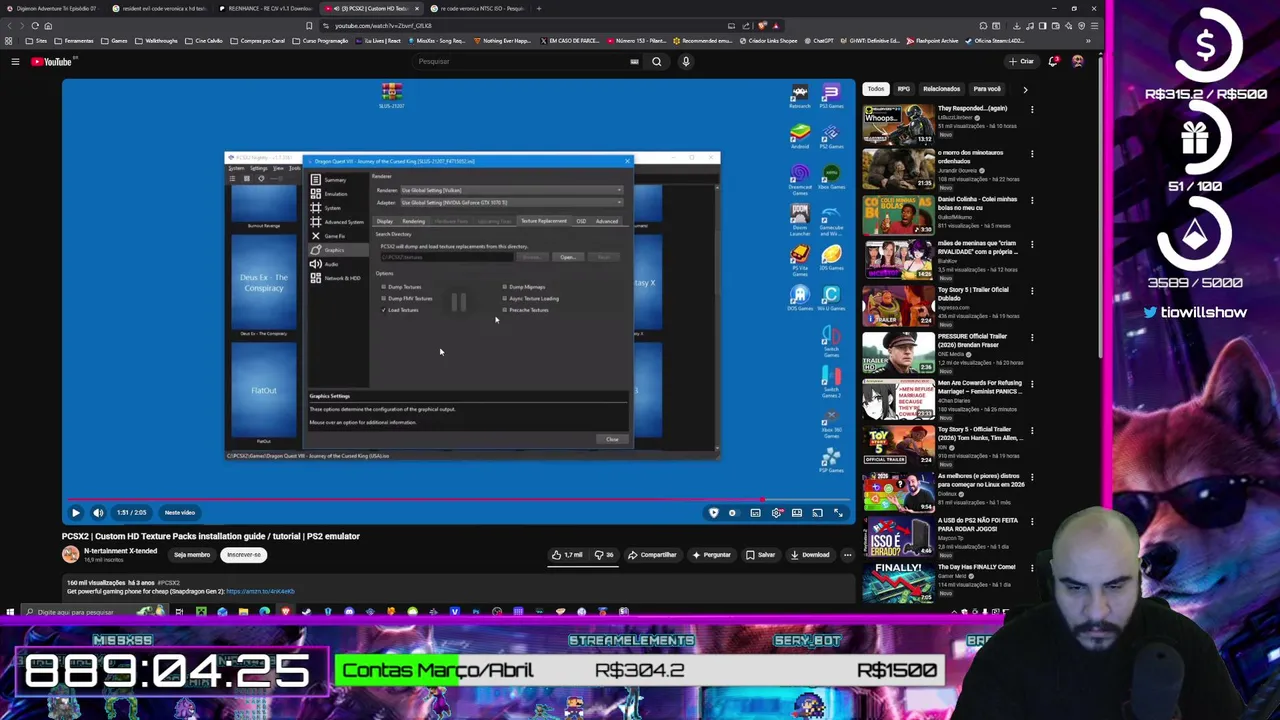Click the magnifier search button
Viewport: 1280px width, 720px height.
pyautogui.click(x=657, y=62)
